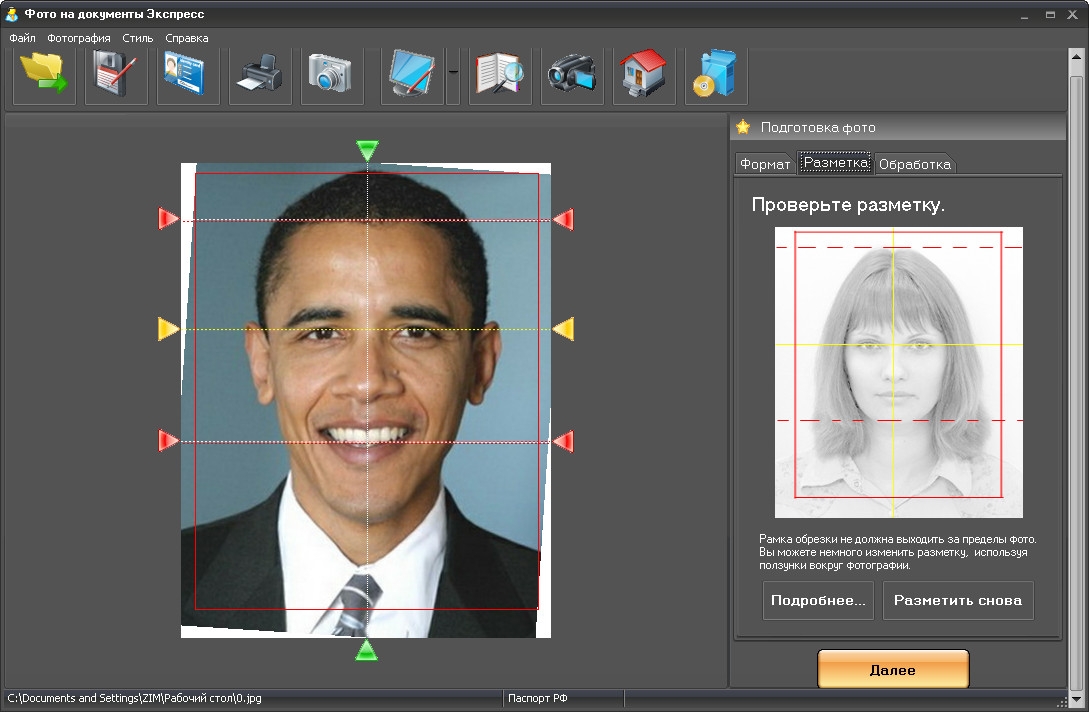Click the monitor with pencil icon
Image resolution: width=1089 pixels, height=712 pixels.
point(412,74)
